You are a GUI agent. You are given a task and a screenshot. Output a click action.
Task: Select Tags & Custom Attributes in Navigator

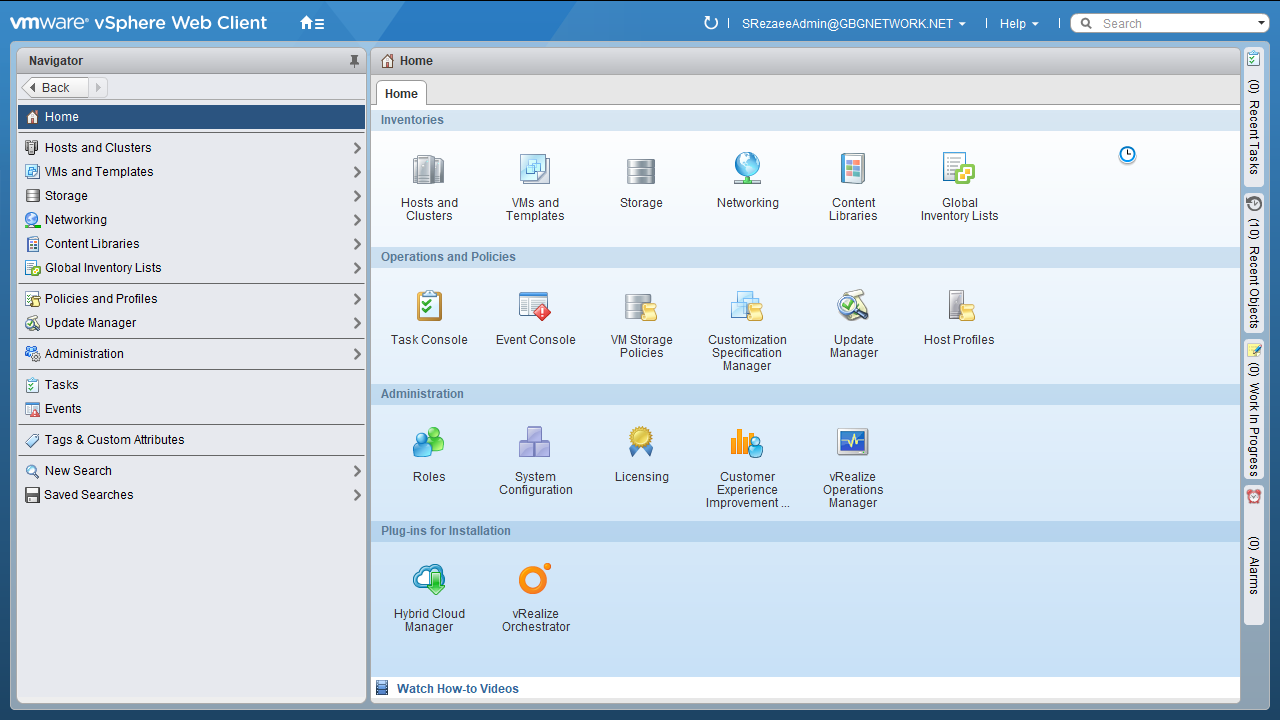(114, 440)
